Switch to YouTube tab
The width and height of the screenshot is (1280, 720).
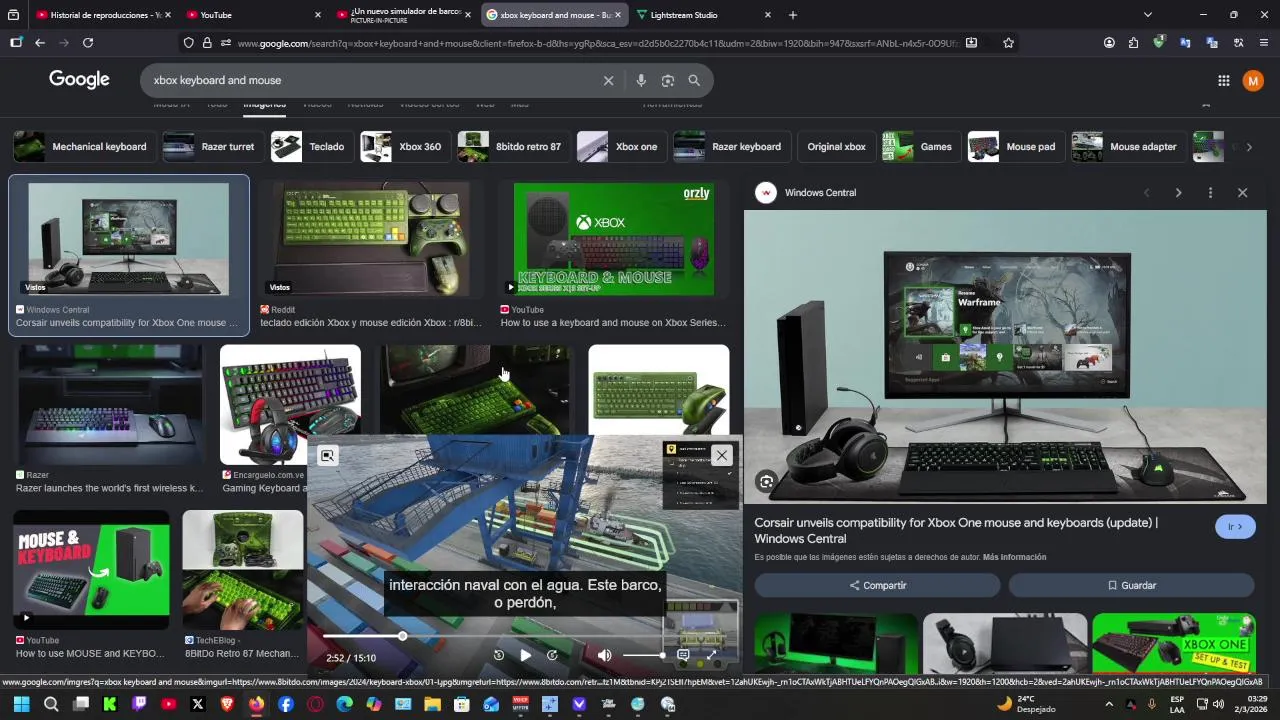254,15
